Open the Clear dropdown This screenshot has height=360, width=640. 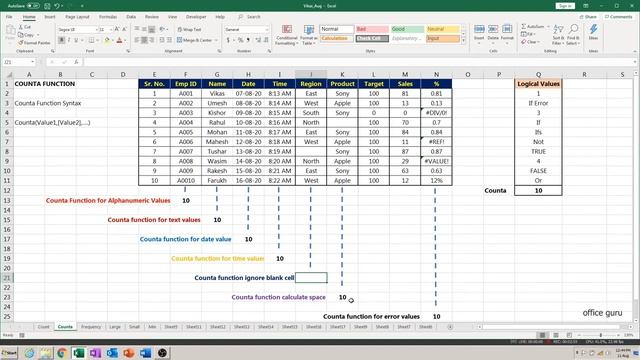point(530,42)
